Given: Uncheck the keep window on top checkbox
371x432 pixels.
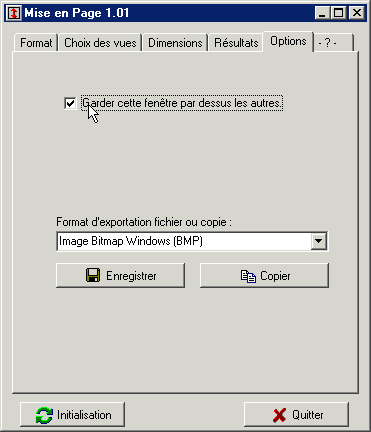Looking at the screenshot, I should [70, 103].
